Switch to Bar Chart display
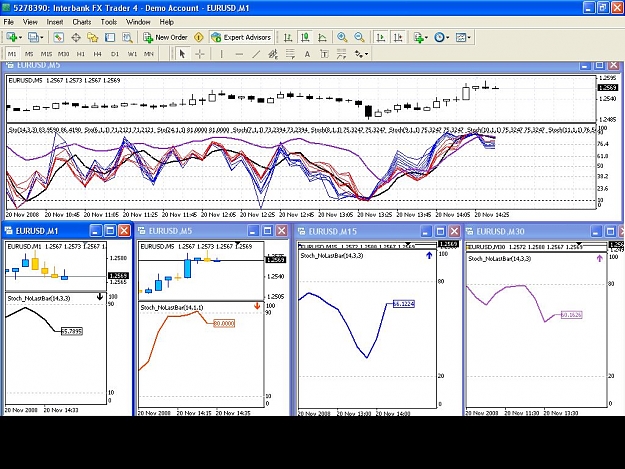Viewport: 625px width, 469px height. coord(288,37)
